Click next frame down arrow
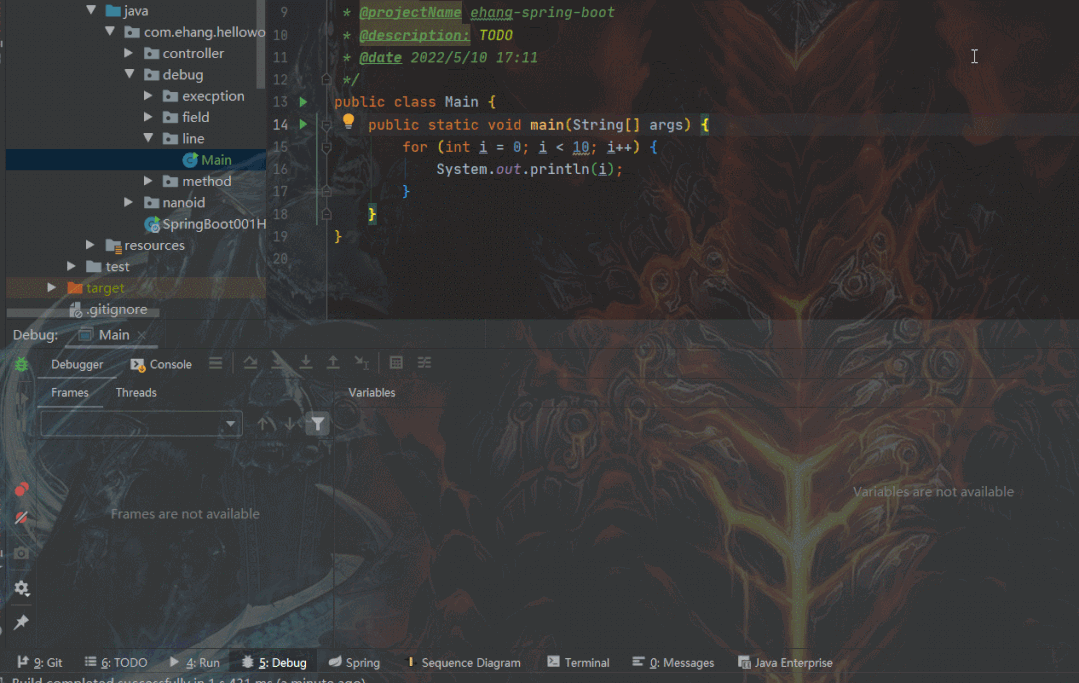This screenshot has height=683, width=1079. point(290,424)
